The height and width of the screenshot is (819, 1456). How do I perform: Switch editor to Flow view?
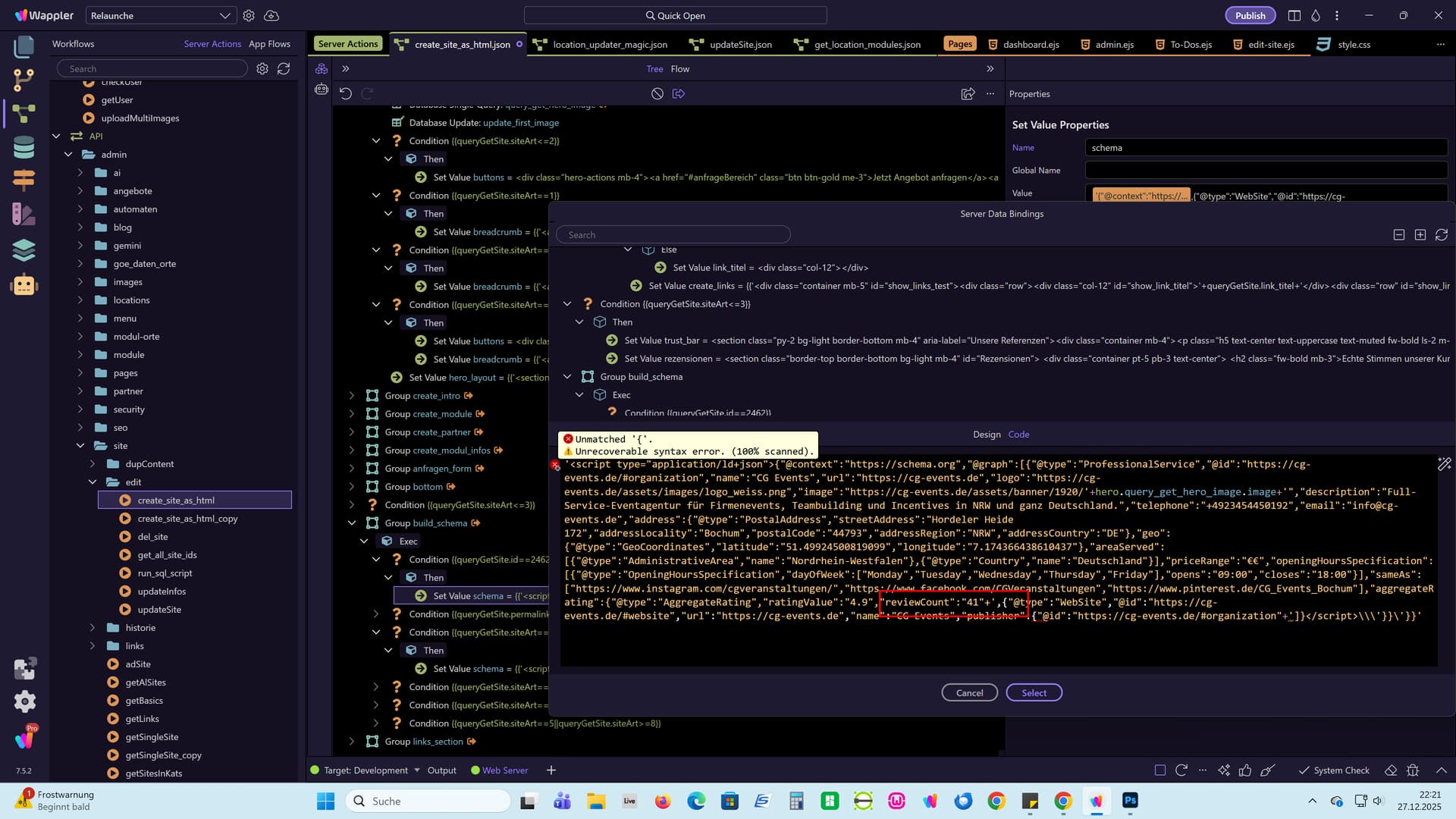click(680, 69)
